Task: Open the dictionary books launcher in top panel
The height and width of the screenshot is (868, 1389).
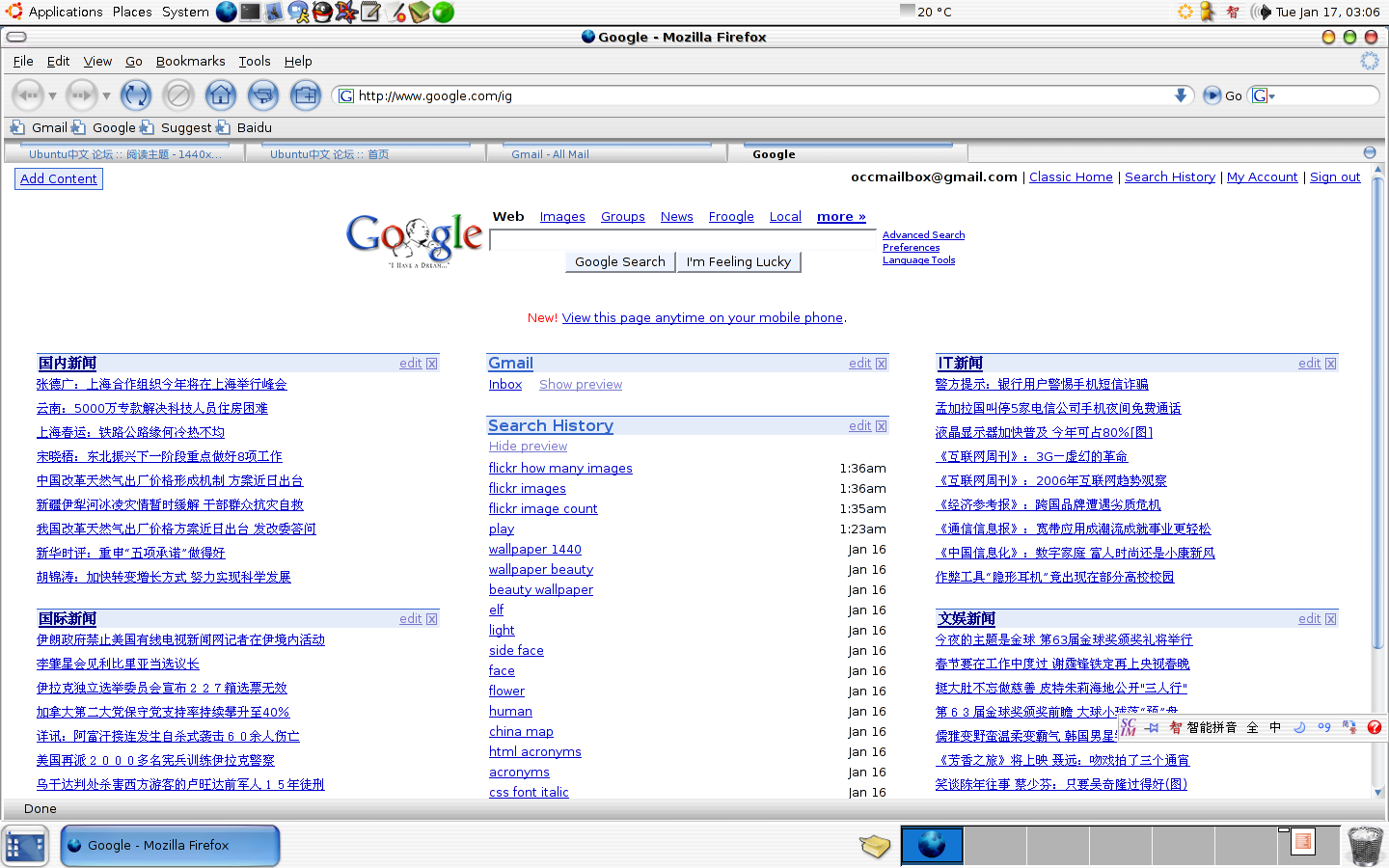Action: pos(419,12)
